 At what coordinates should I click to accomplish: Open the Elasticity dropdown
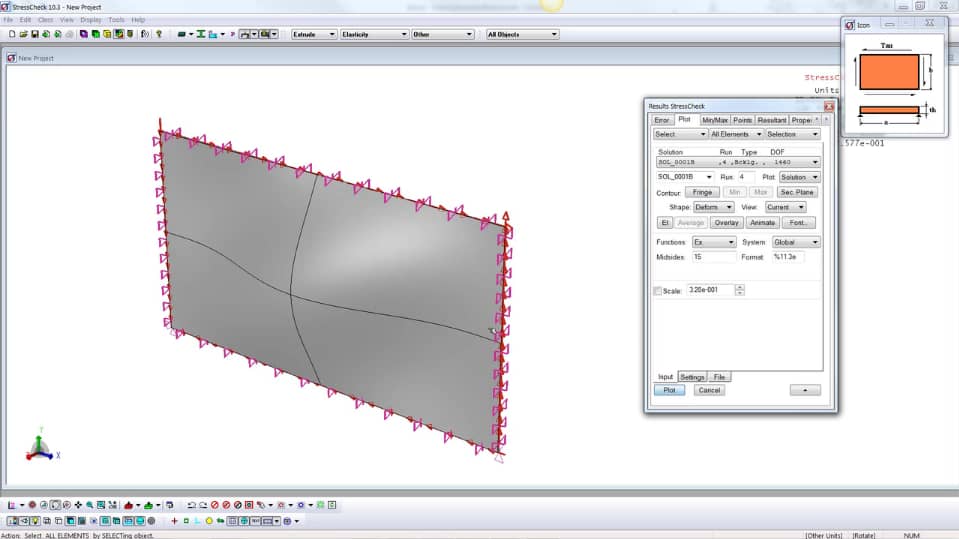pyautogui.click(x=374, y=34)
